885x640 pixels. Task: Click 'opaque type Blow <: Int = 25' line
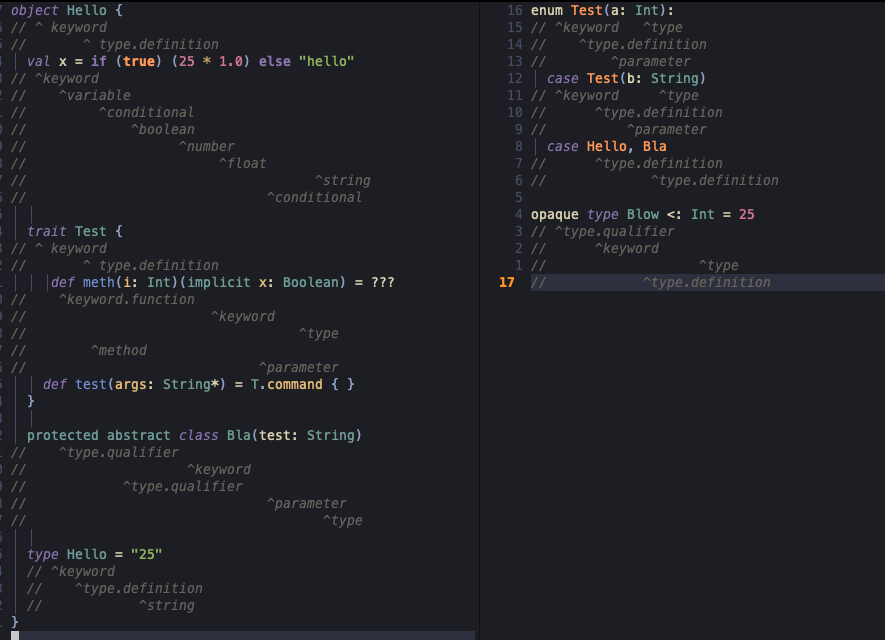pyautogui.click(x=642, y=214)
